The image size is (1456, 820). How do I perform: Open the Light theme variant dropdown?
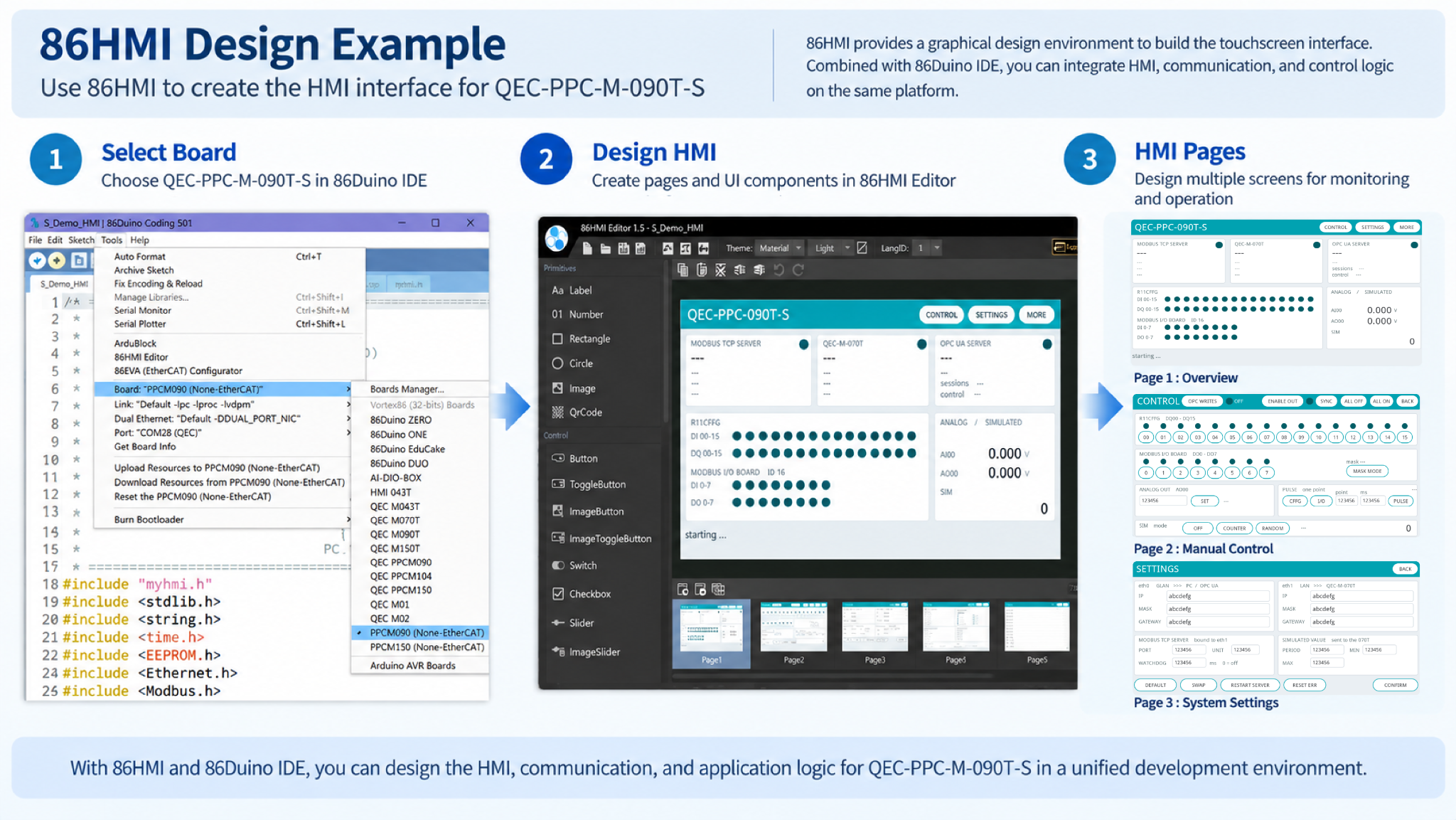tap(832, 248)
